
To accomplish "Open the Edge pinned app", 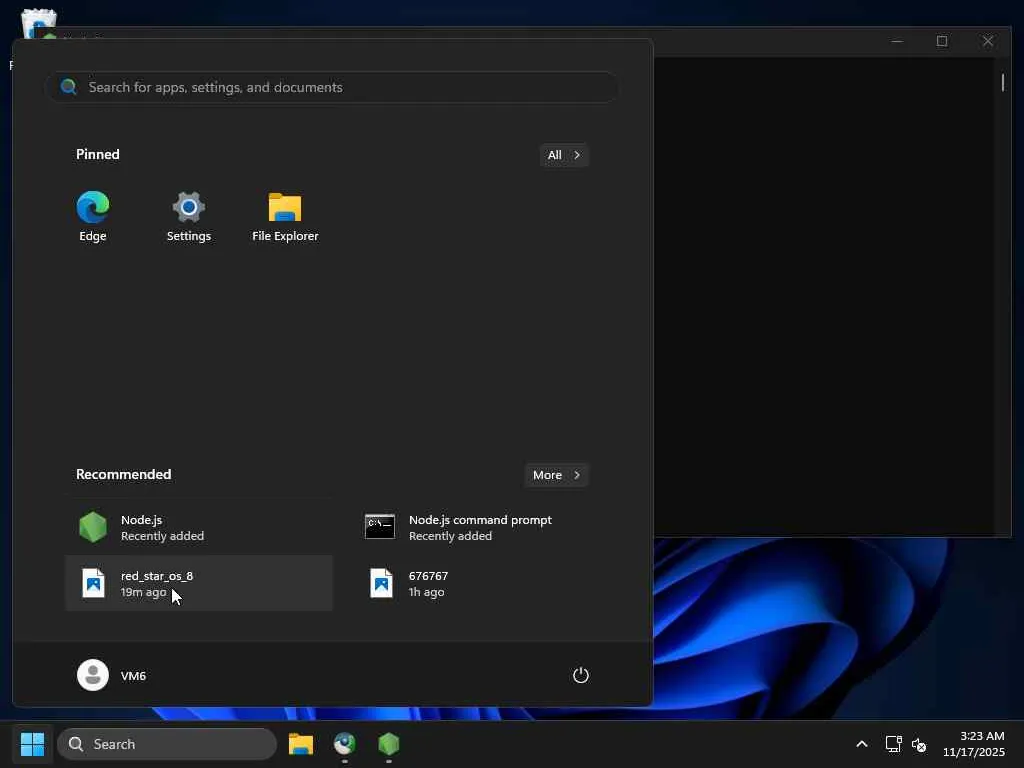I will 93,216.
